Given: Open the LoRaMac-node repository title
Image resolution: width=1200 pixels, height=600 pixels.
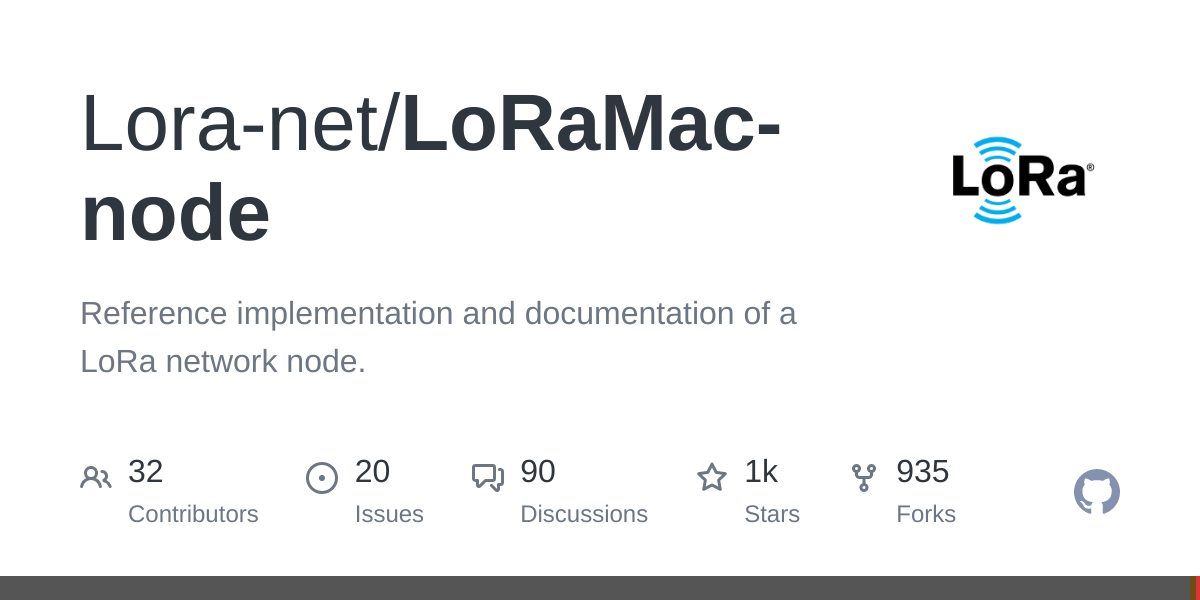Looking at the screenshot, I should pyautogui.click(x=430, y=167).
